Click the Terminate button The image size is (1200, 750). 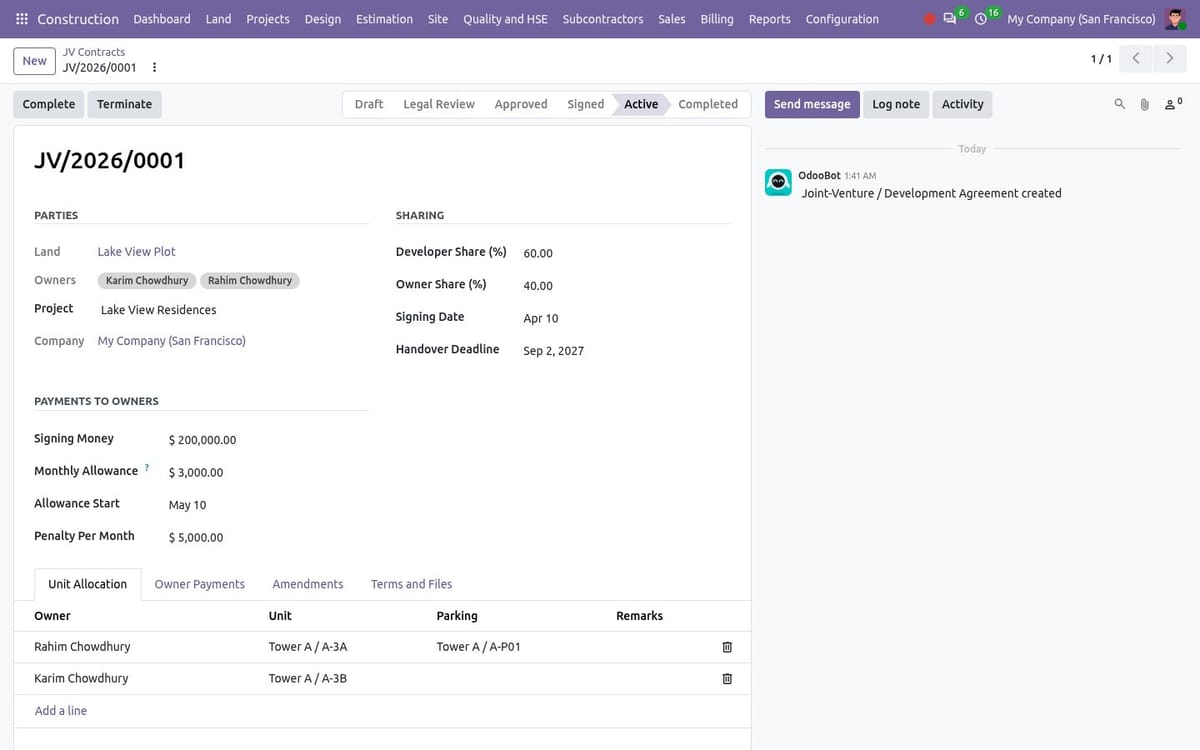point(125,104)
